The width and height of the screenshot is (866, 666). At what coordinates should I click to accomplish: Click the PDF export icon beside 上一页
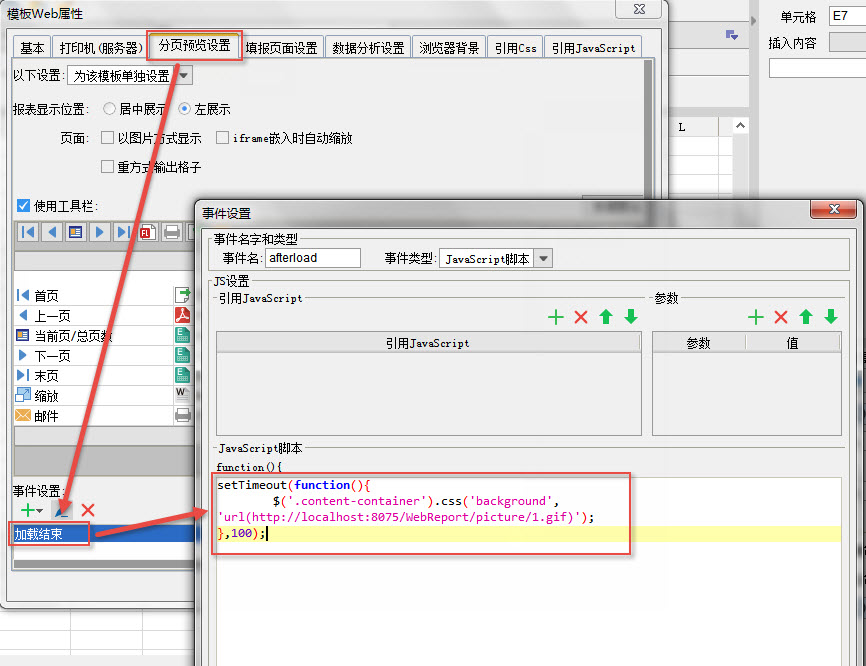click(x=183, y=315)
